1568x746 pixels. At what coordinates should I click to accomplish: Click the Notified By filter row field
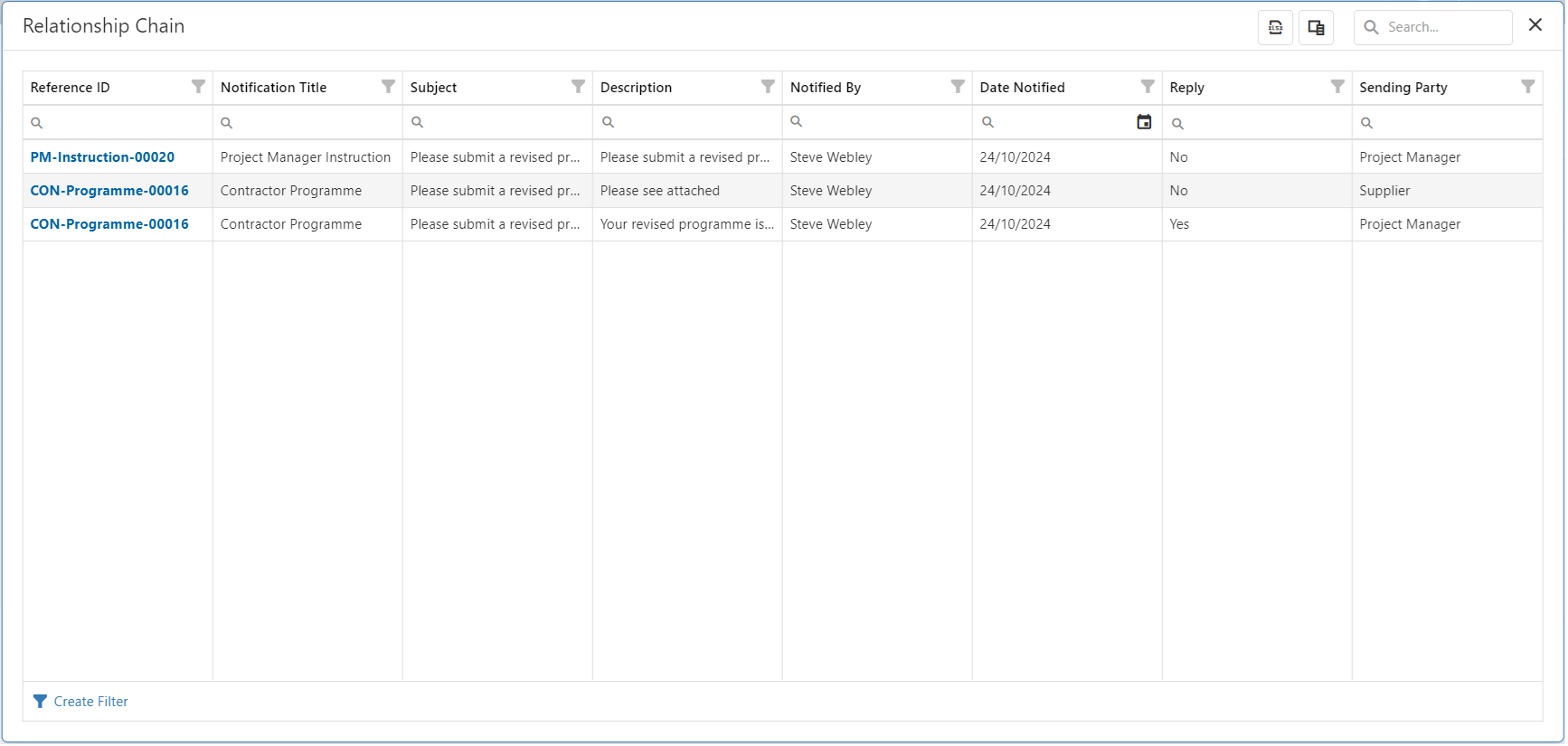877,122
